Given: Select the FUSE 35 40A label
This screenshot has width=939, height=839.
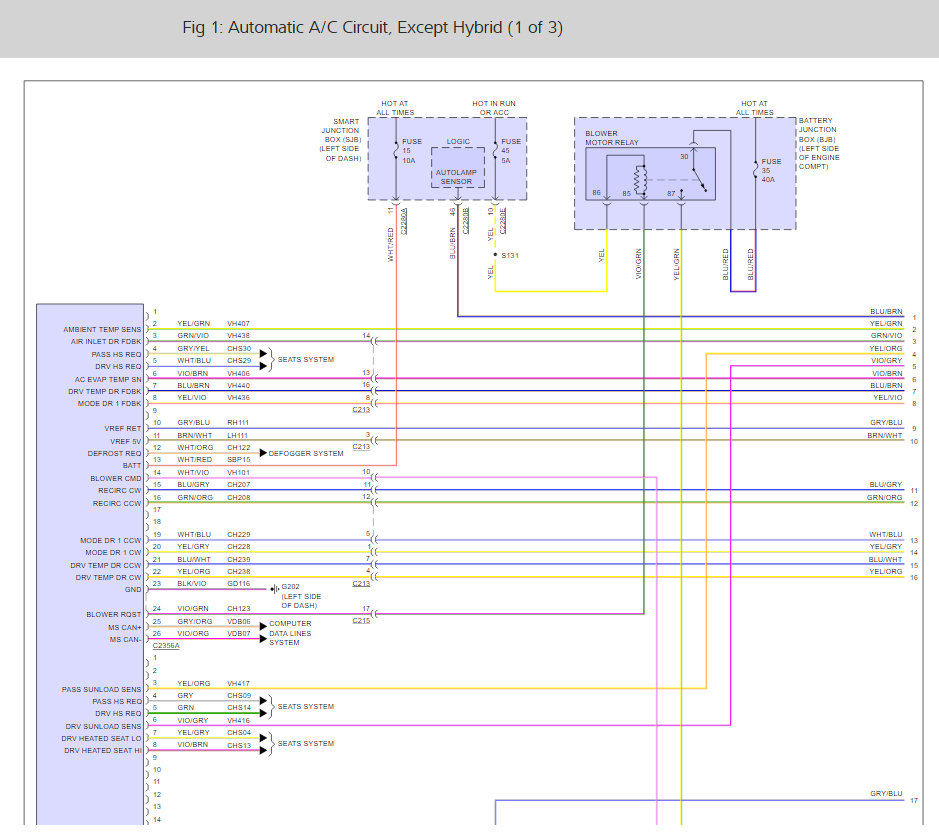Looking at the screenshot, I should 771,170.
